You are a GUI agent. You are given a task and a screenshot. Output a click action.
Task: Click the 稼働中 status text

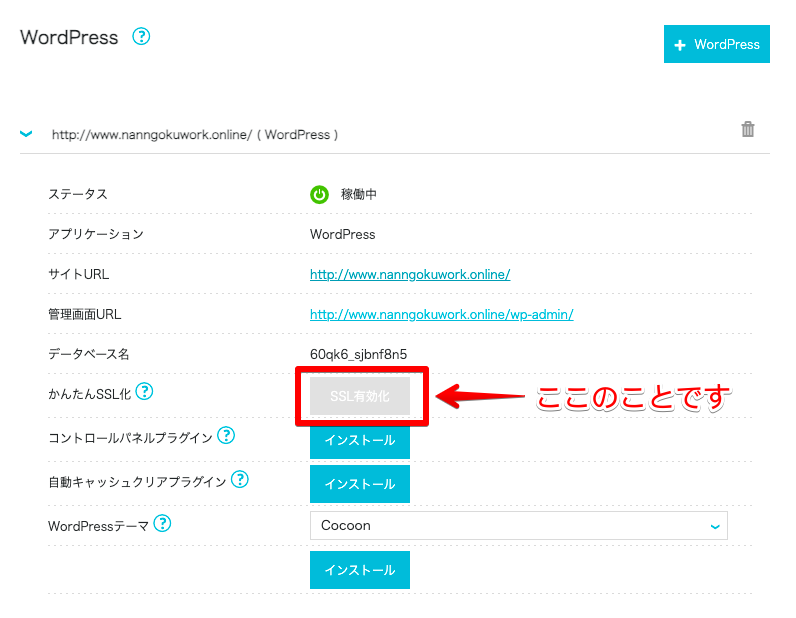tap(358, 194)
